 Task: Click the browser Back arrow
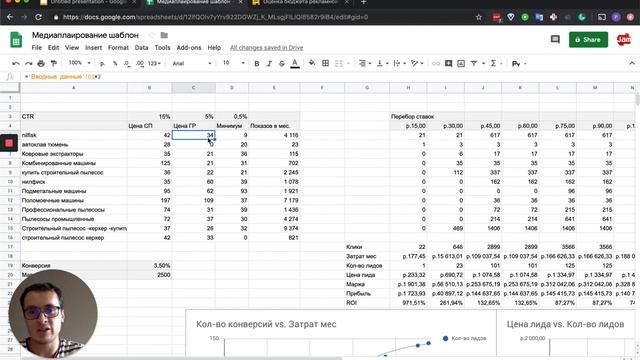10,17
